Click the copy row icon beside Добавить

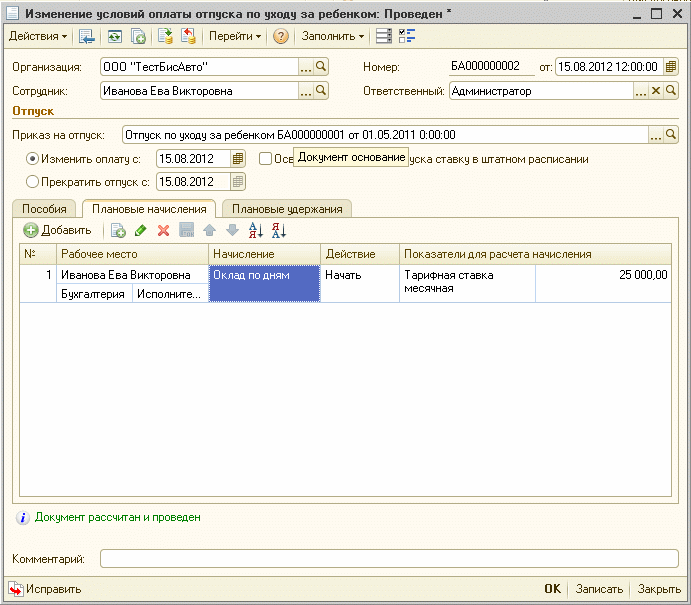[x=118, y=230]
